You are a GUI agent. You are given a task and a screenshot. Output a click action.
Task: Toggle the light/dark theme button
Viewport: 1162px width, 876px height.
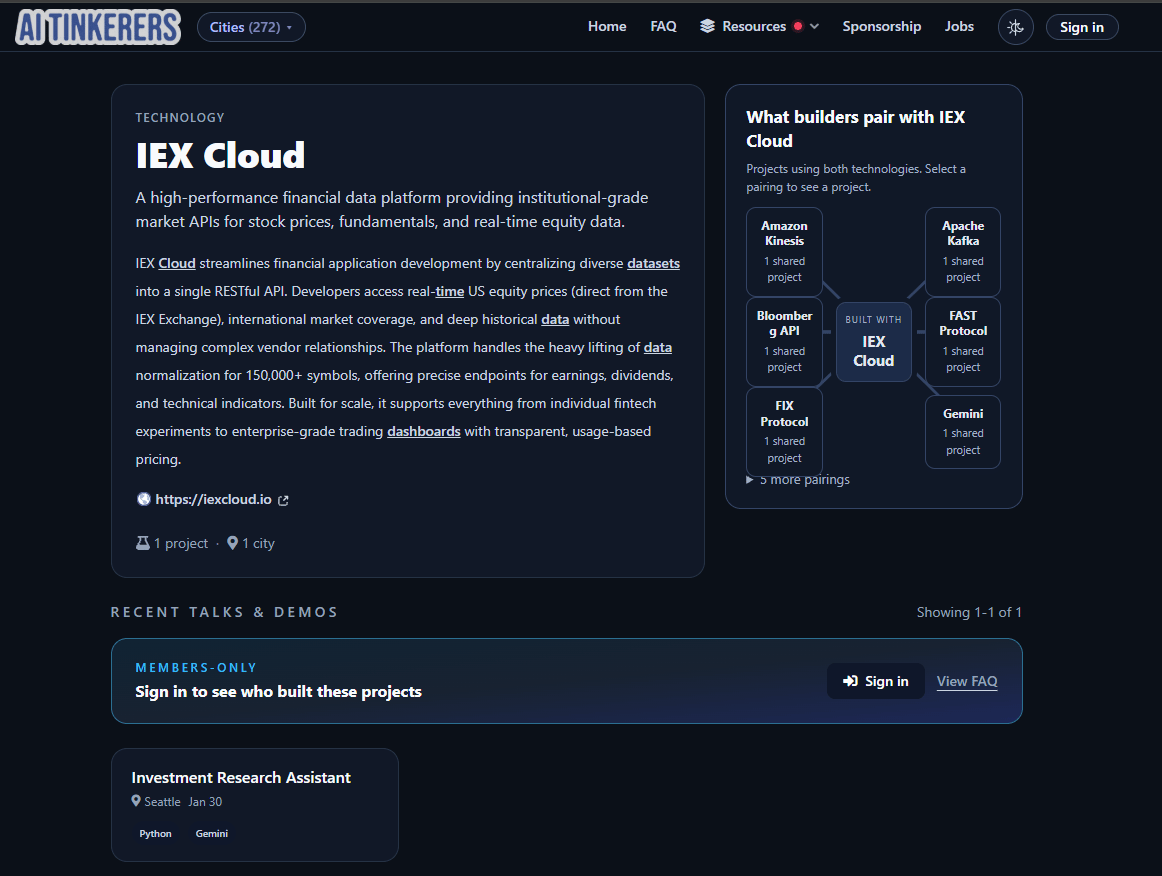tap(1015, 27)
